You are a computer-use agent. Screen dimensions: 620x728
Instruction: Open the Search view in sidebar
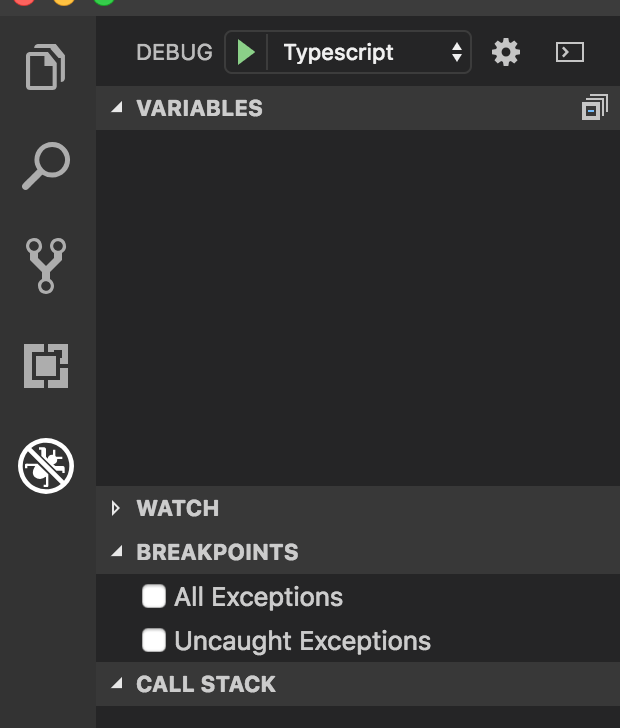click(46, 166)
